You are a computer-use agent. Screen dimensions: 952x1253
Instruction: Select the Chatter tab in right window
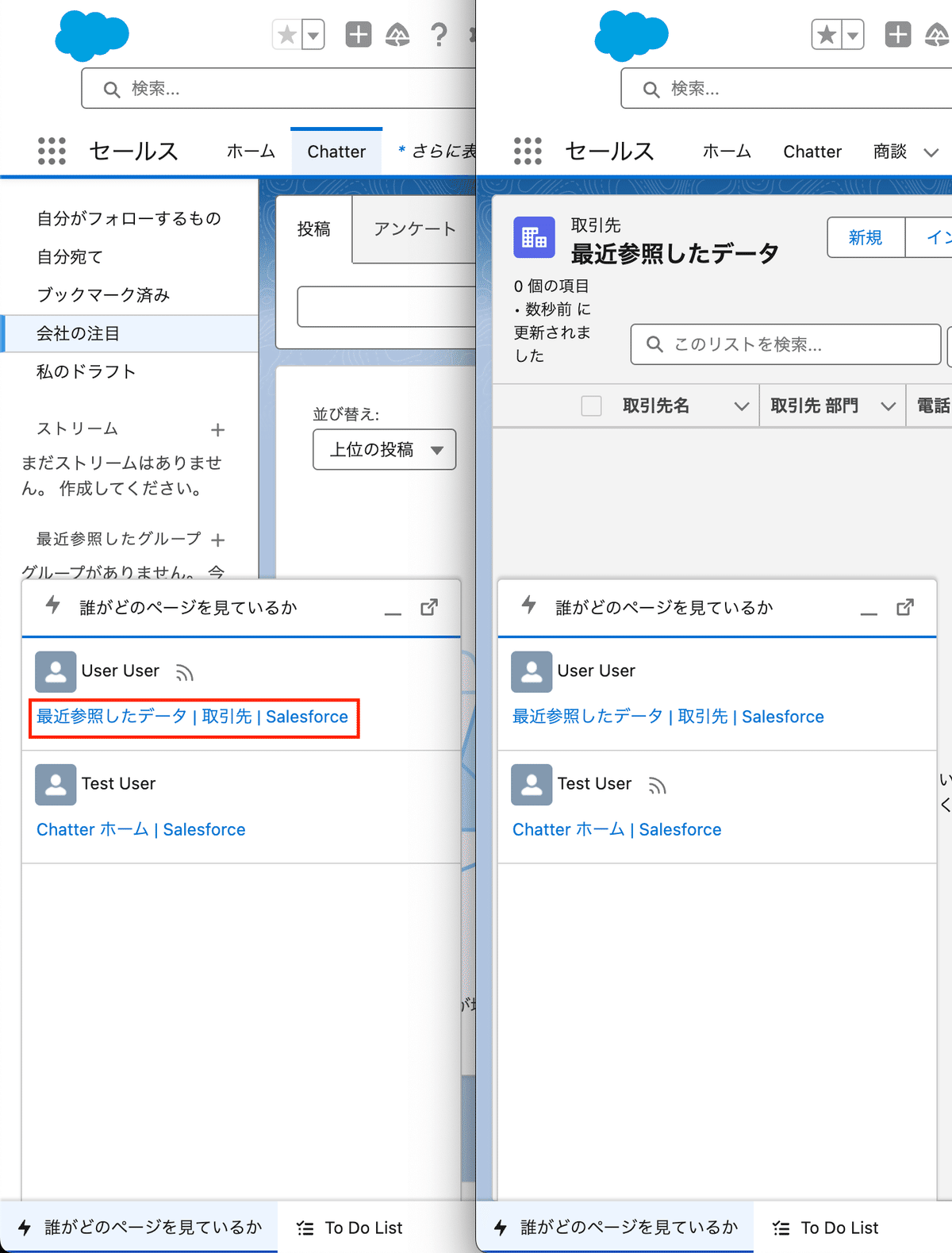pos(812,152)
